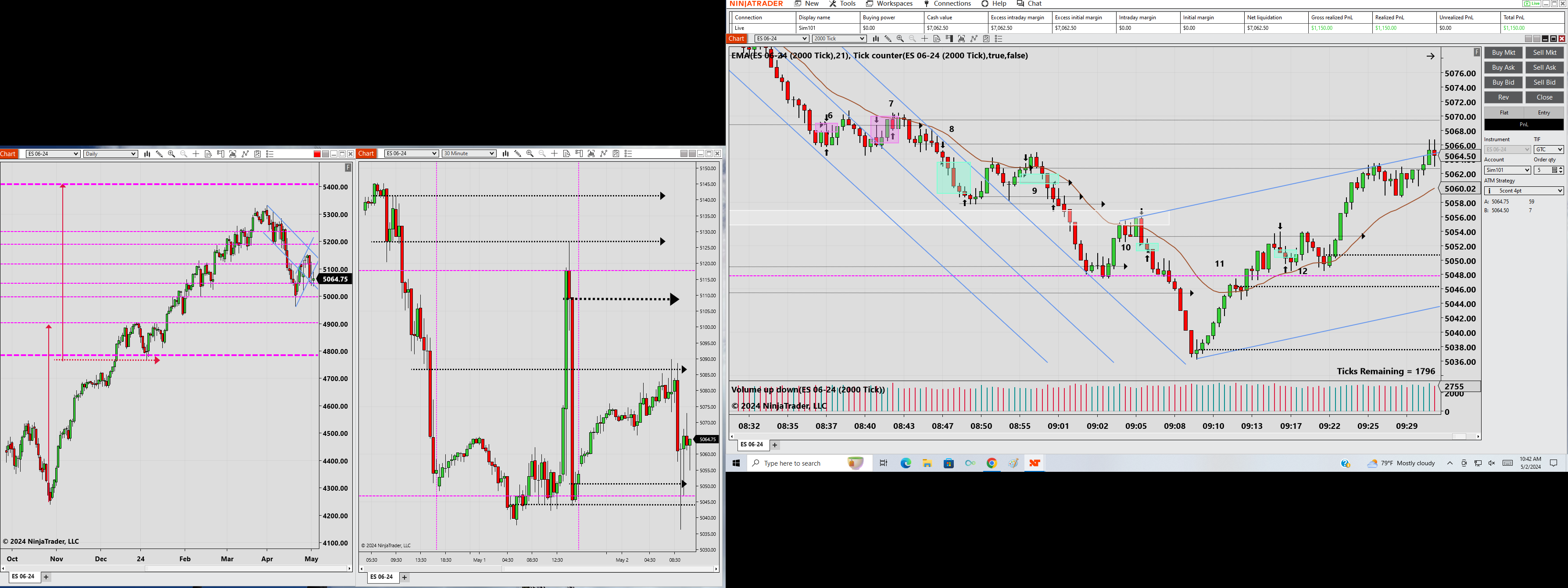Open Indicators dialog in Daily chart

[x=233, y=154]
